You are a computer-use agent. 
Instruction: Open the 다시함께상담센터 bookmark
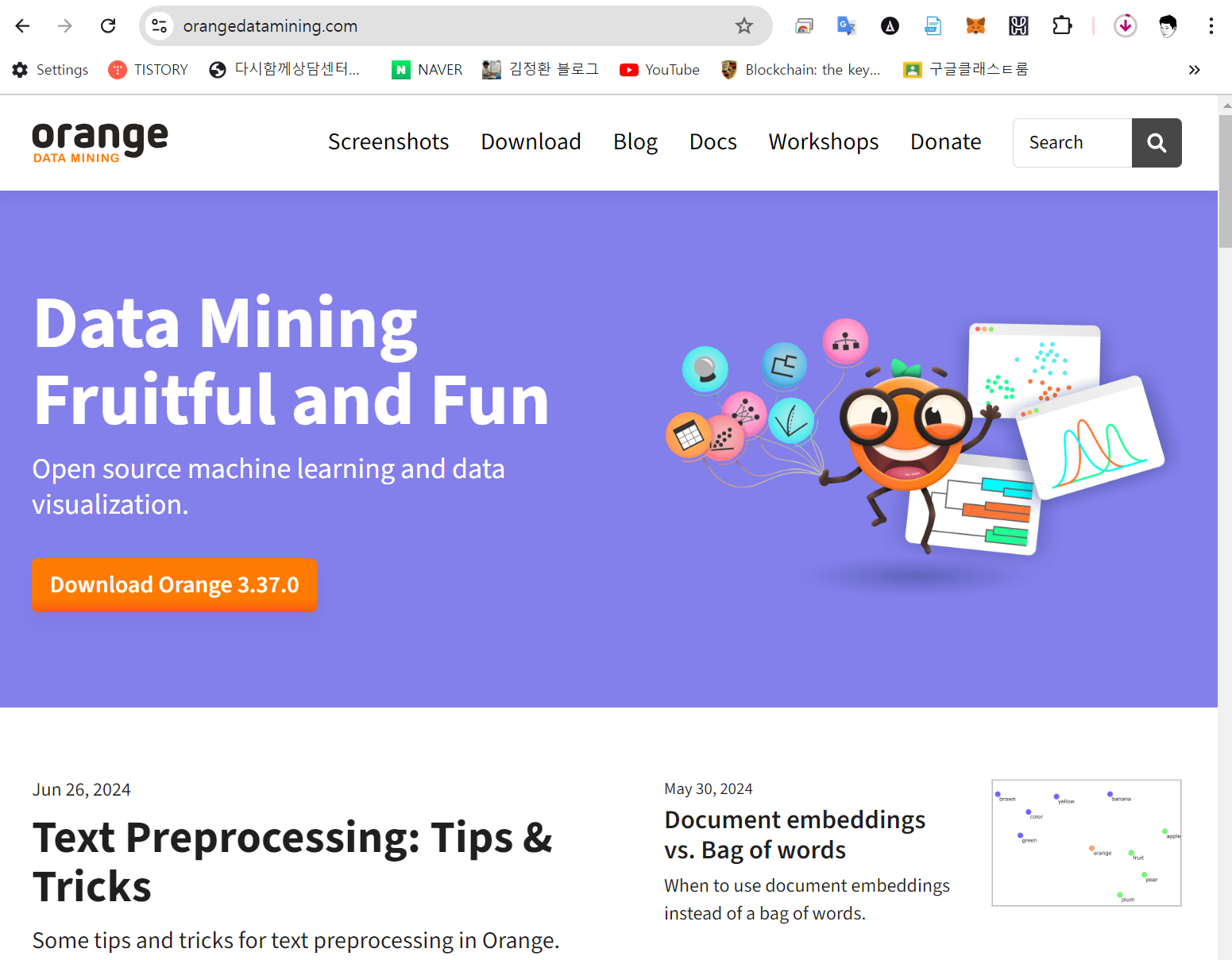tap(284, 70)
